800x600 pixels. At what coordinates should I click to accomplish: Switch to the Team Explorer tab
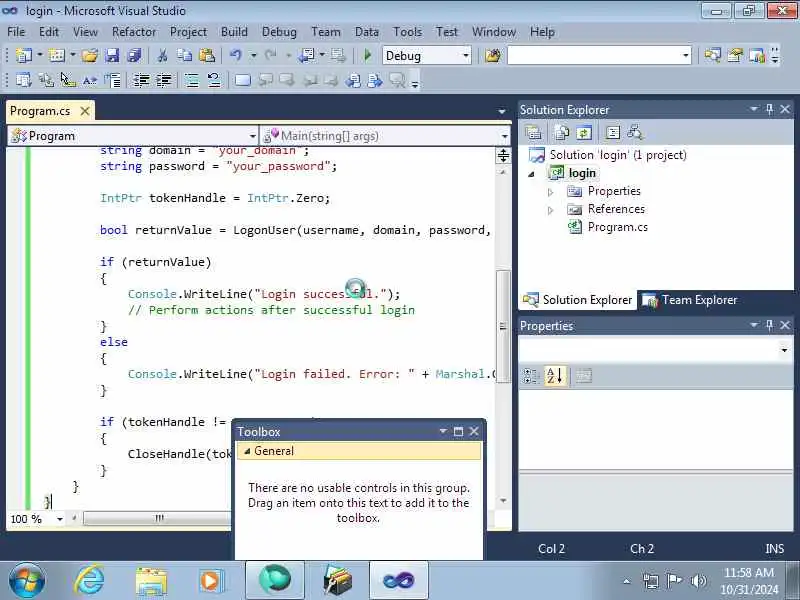tap(690, 300)
